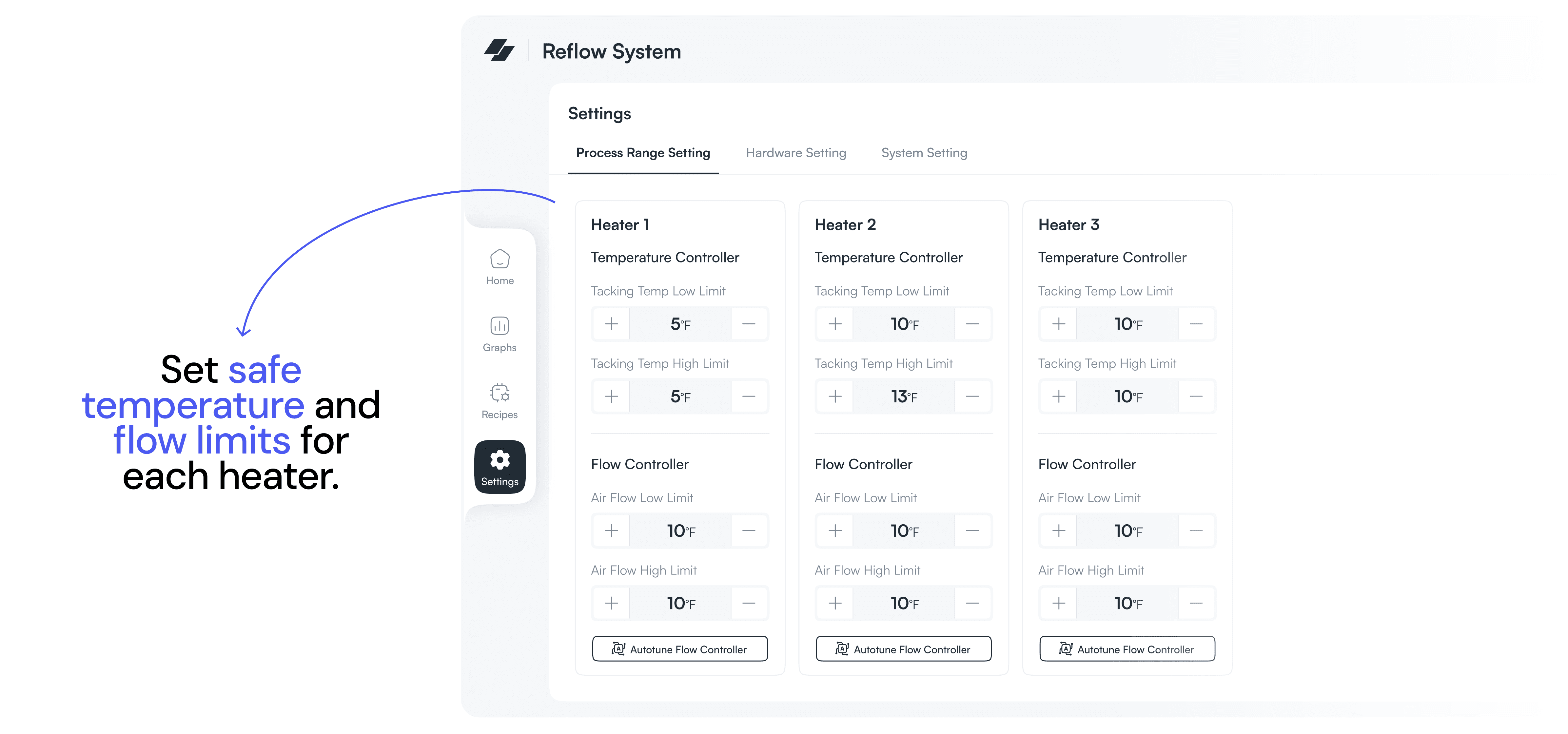Viewport: 1568px width, 734px height.
Task: Increase Heater 1 Tacking Temp Low Limit
Action: coord(611,324)
